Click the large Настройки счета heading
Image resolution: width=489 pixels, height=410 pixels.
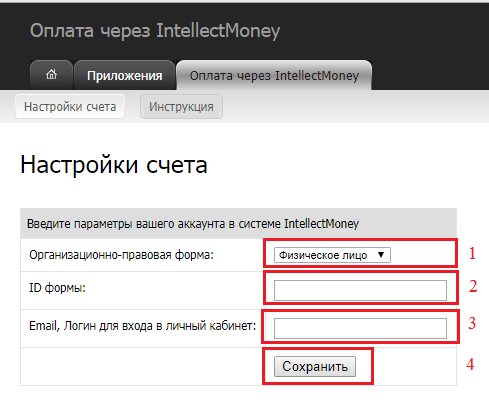(x=114, y=165)
